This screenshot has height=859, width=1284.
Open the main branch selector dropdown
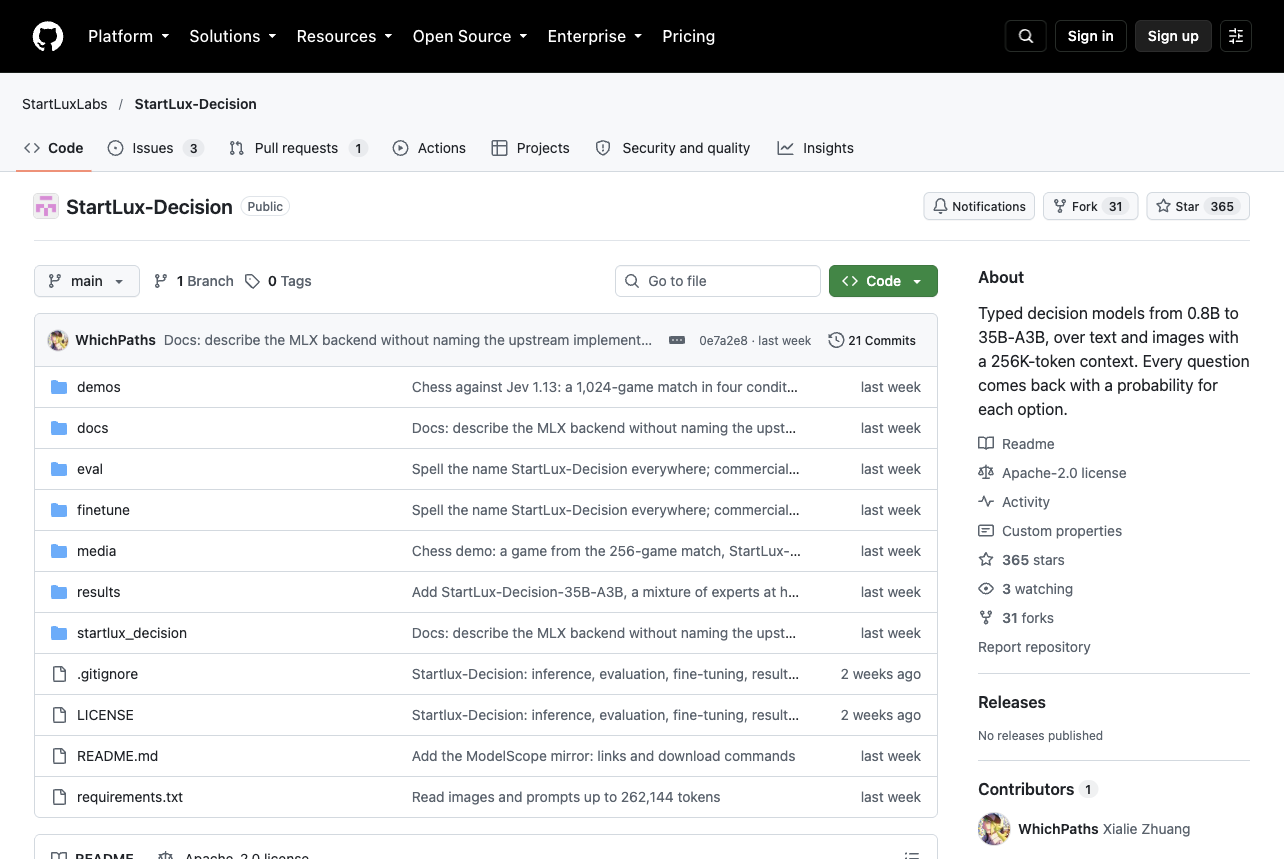pyautogui.click(x=87, y=281)
